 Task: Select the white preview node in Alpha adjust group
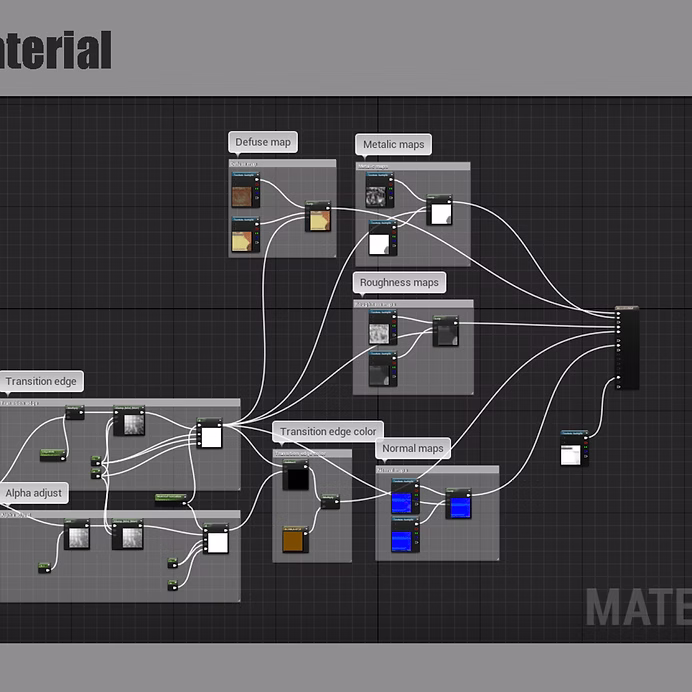tap(216, 538)
